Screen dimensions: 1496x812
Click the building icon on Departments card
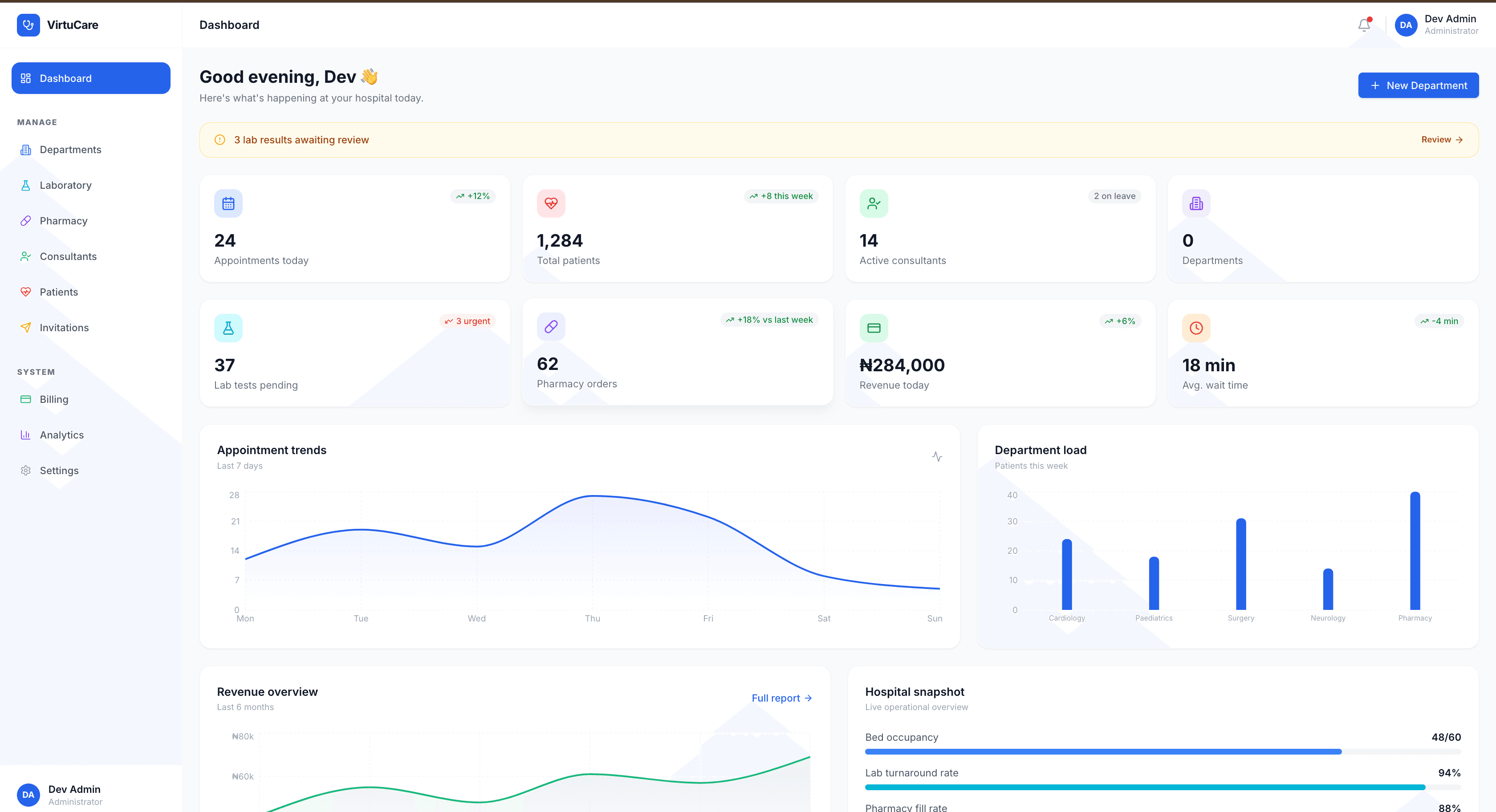(1196, 203)
